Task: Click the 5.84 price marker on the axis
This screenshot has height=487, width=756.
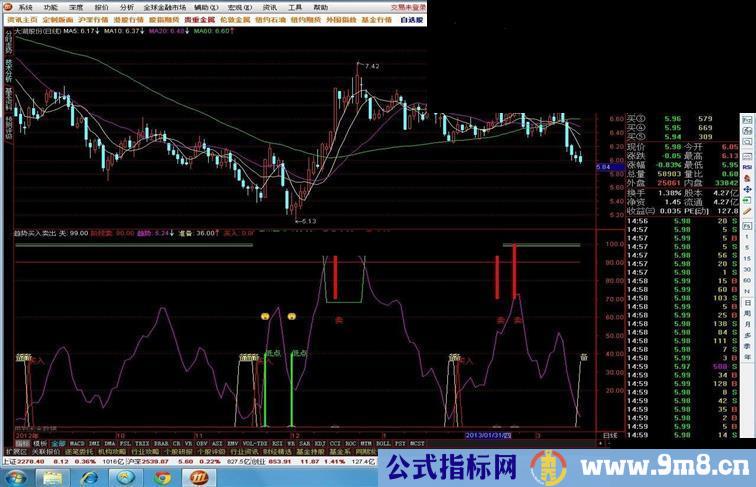Action: tap(603, 167)
